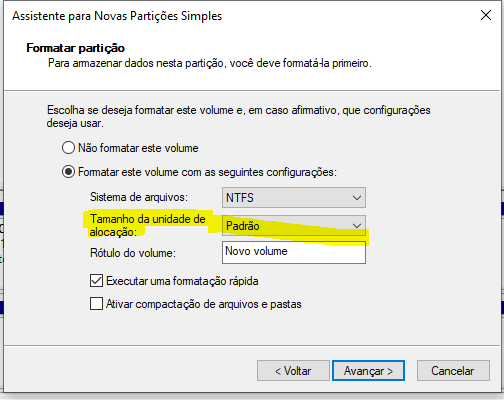Open the Tamanho da unidade de alocação dropdown
The width and height of the screenshot is (504, 400).
pyautogui.click(x=294, y=226)
